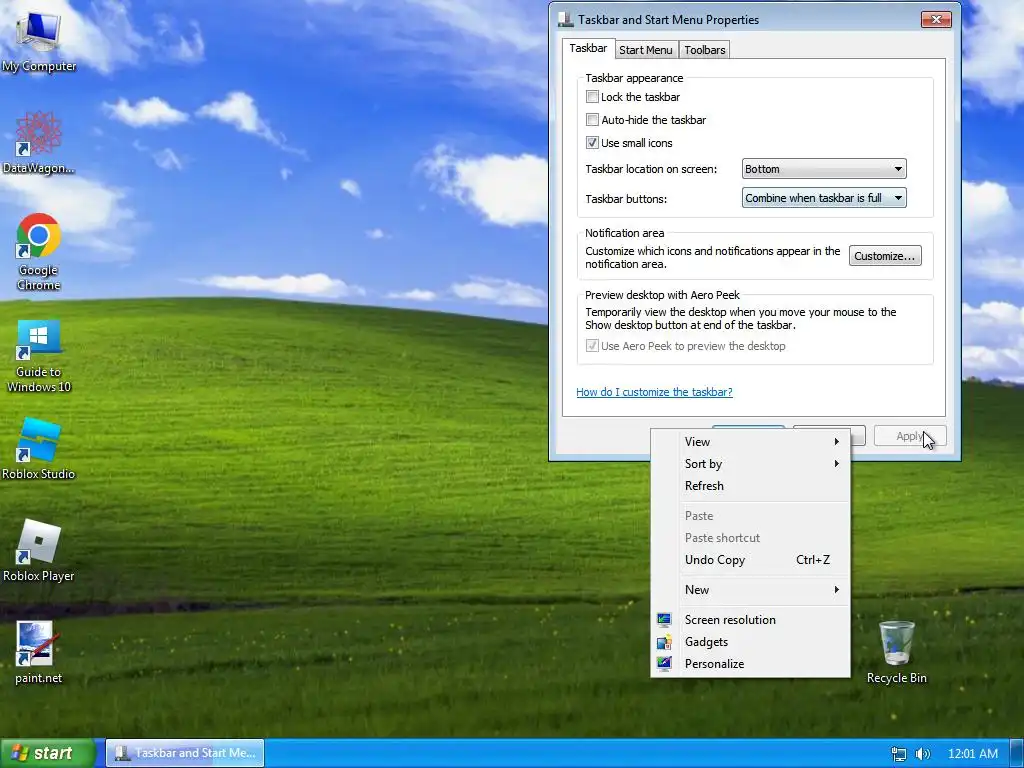Click the Screen resolution monitor icon

664,620
